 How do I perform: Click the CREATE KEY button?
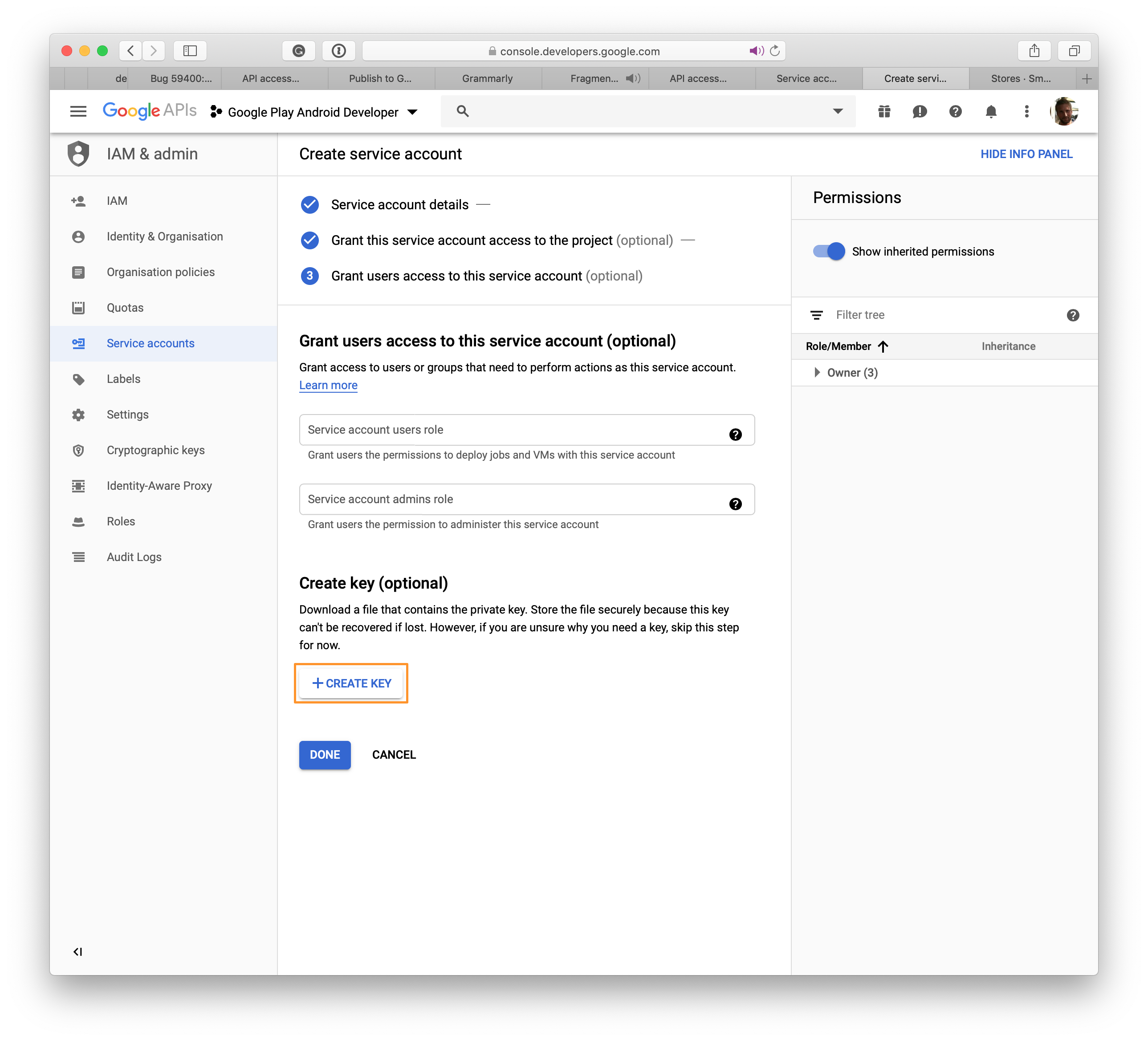351,682
